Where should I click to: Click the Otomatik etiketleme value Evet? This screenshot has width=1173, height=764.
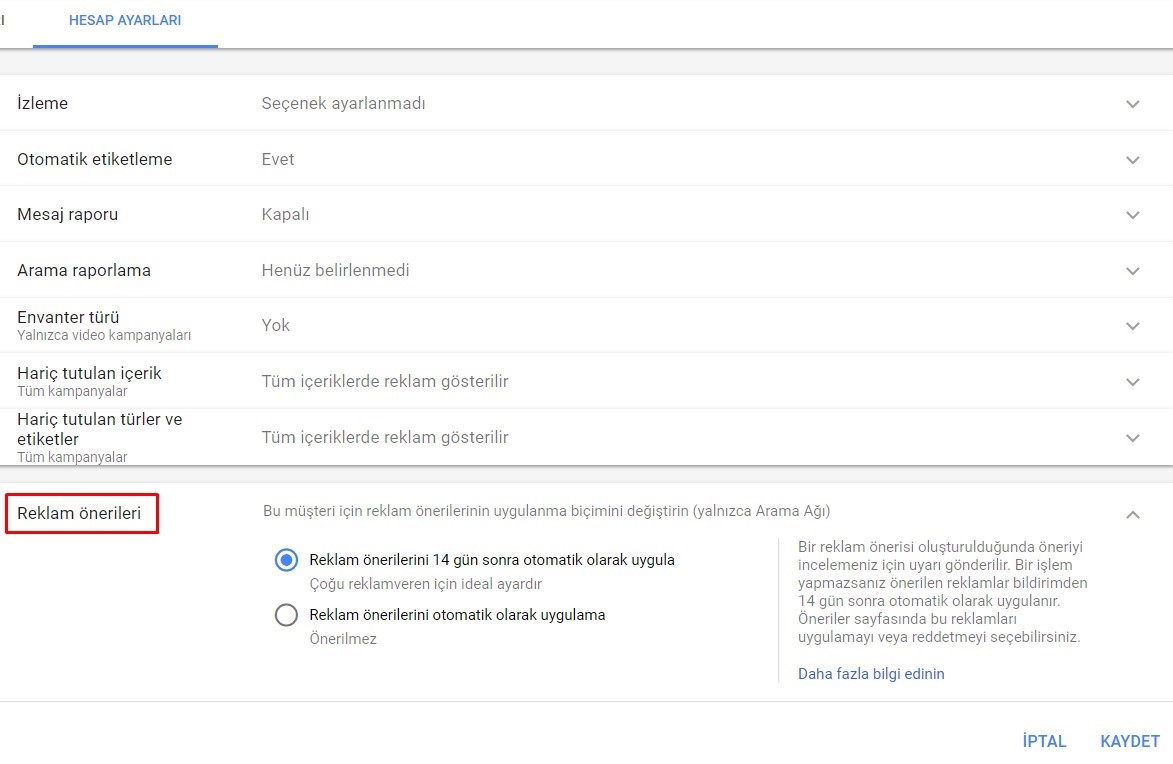(277, 159)
